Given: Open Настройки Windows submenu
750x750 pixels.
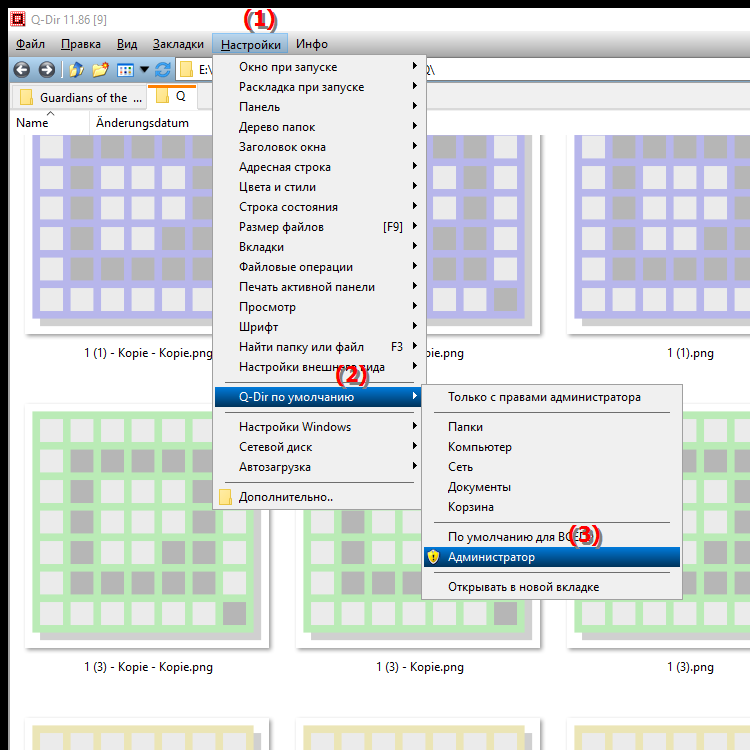Looking at the screenshot, I should pyautogui.click(x=318, y=427).
